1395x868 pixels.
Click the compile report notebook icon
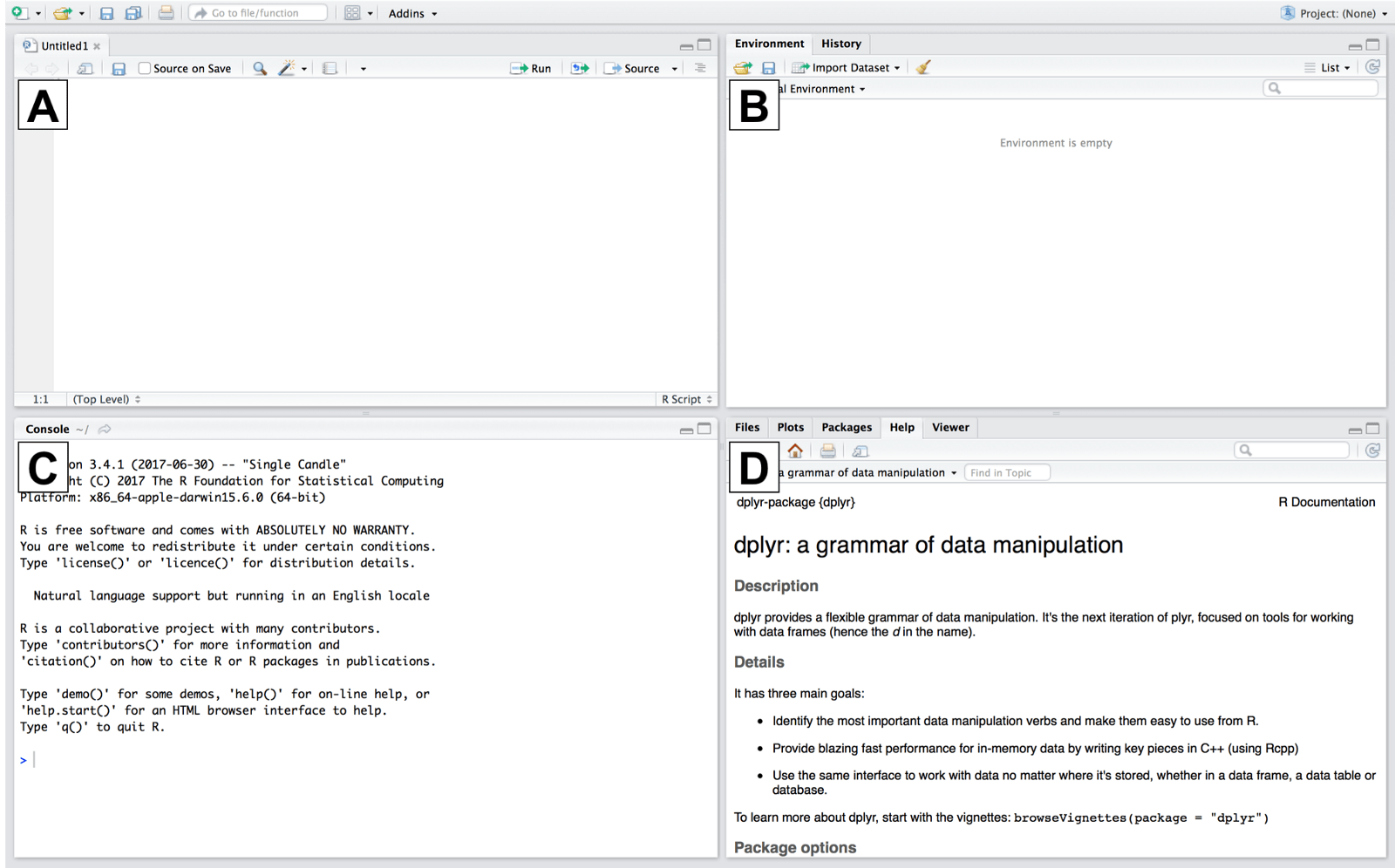pos(330,68)
